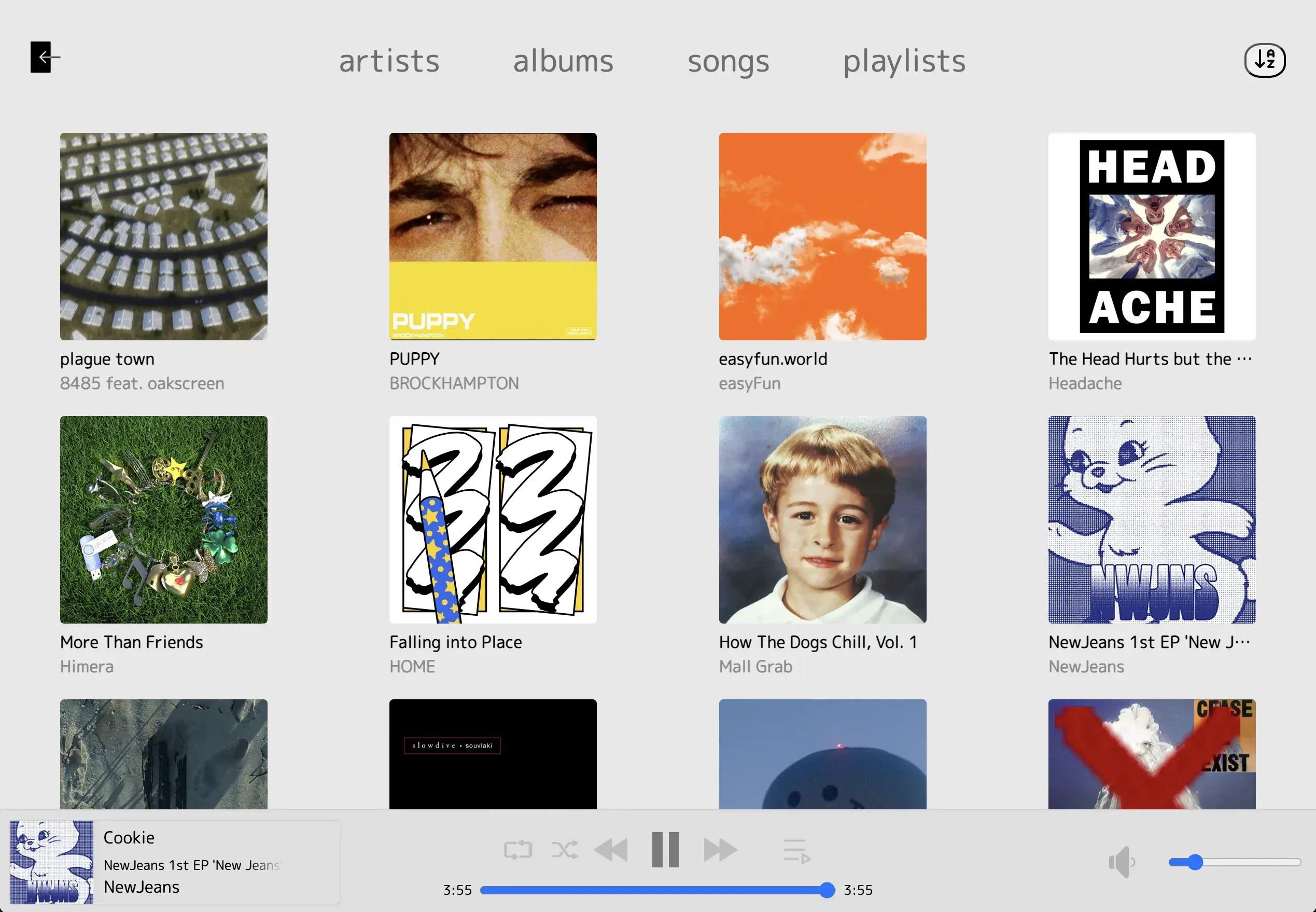This screenshot has height=912, width=1316.
Task: Click the now playing album name text
Action: [192, 865]
